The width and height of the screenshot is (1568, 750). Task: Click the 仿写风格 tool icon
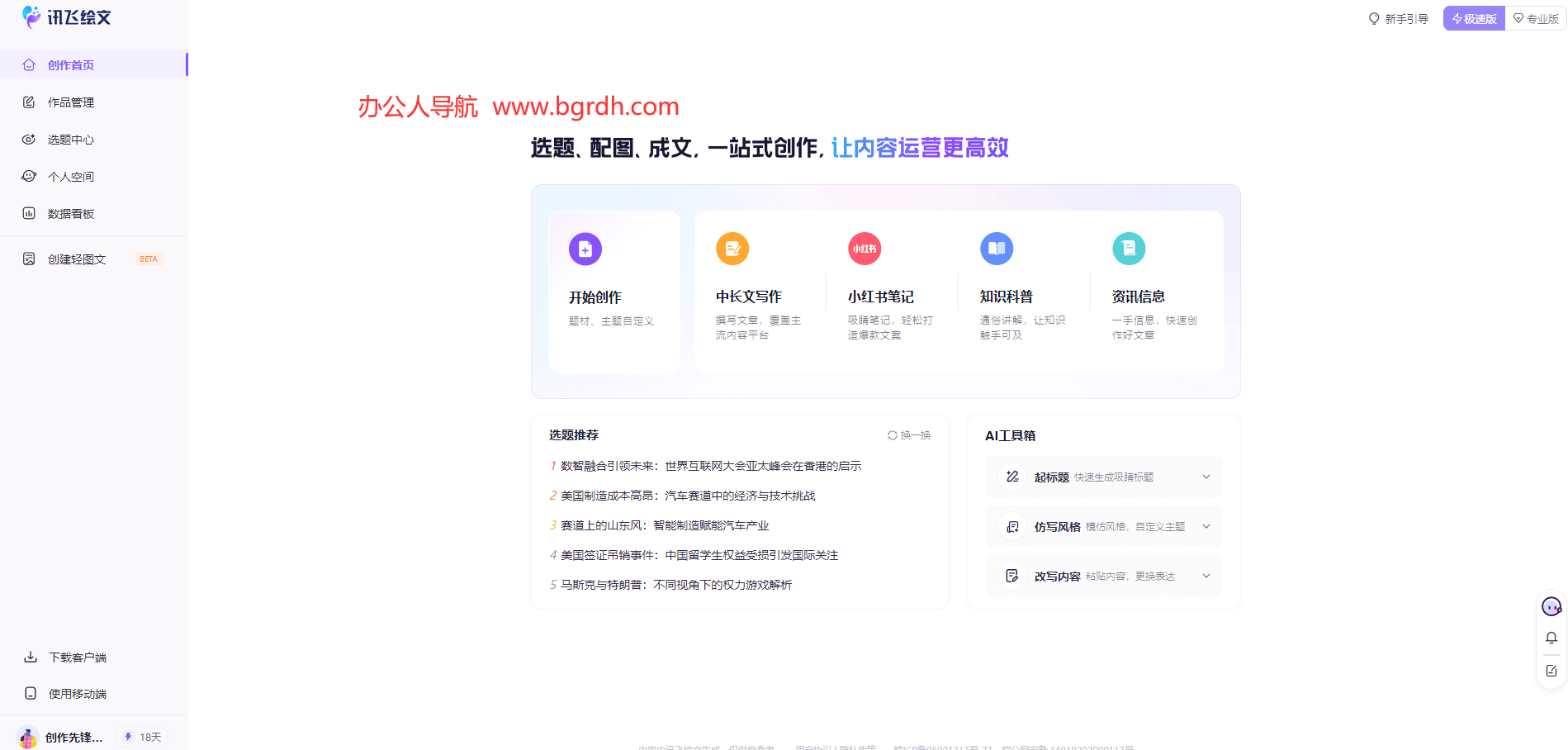[x=1012, y=526]
